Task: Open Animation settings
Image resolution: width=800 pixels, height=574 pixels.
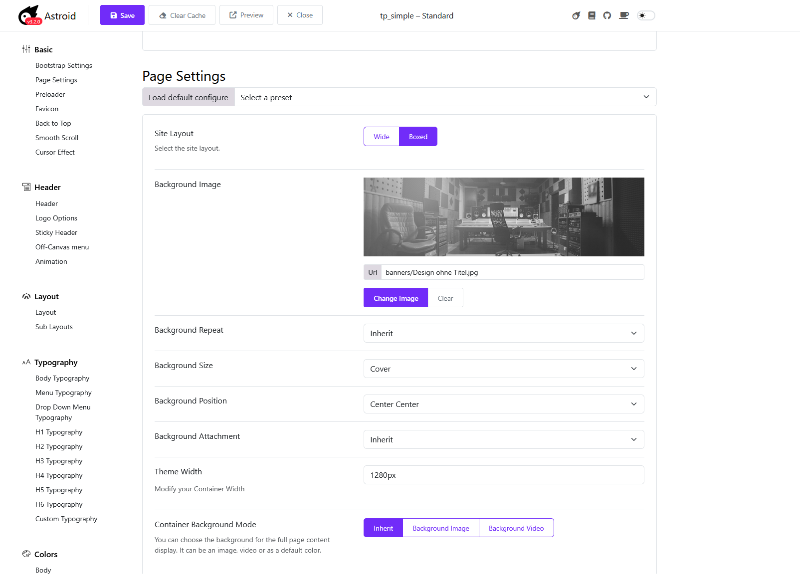Action: (x=51, y=261)
